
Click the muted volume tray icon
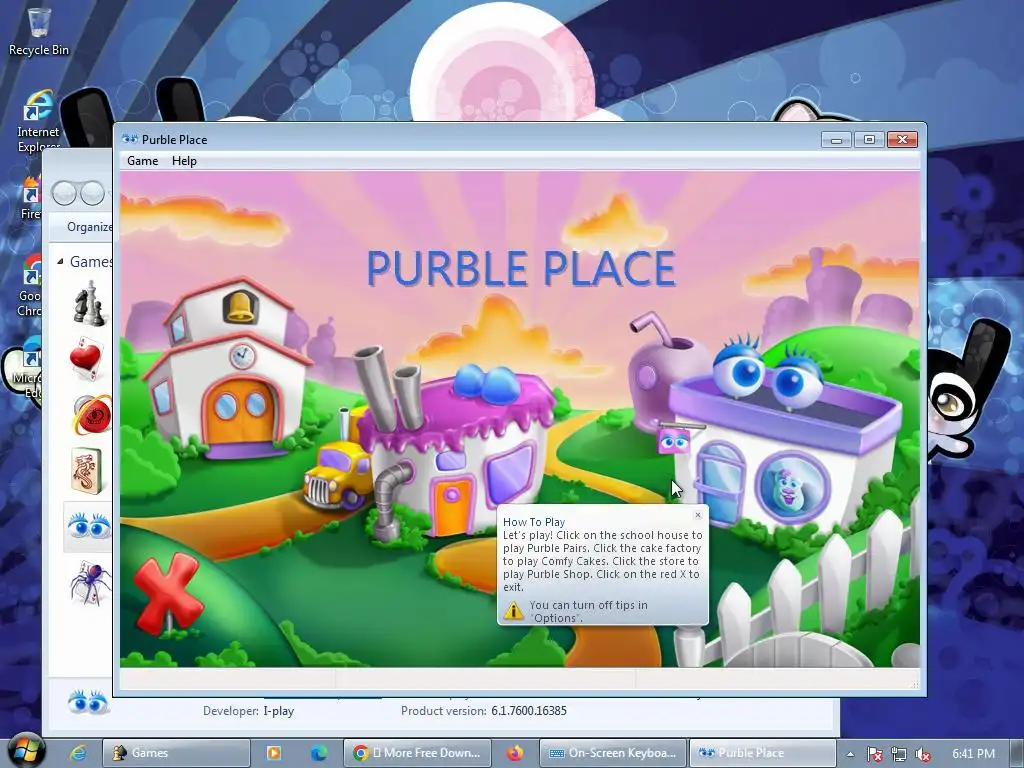[x=923, y=754]
